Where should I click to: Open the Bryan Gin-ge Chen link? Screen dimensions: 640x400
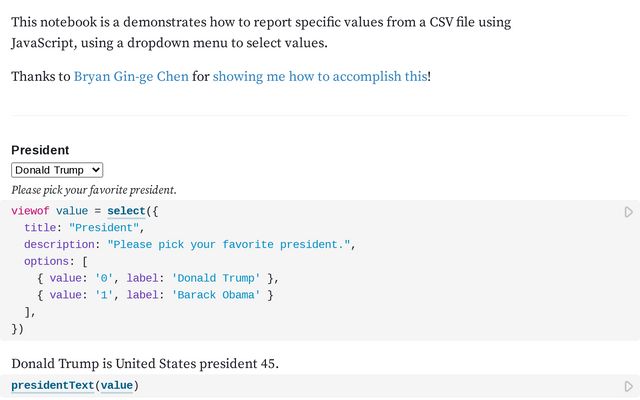131,76
